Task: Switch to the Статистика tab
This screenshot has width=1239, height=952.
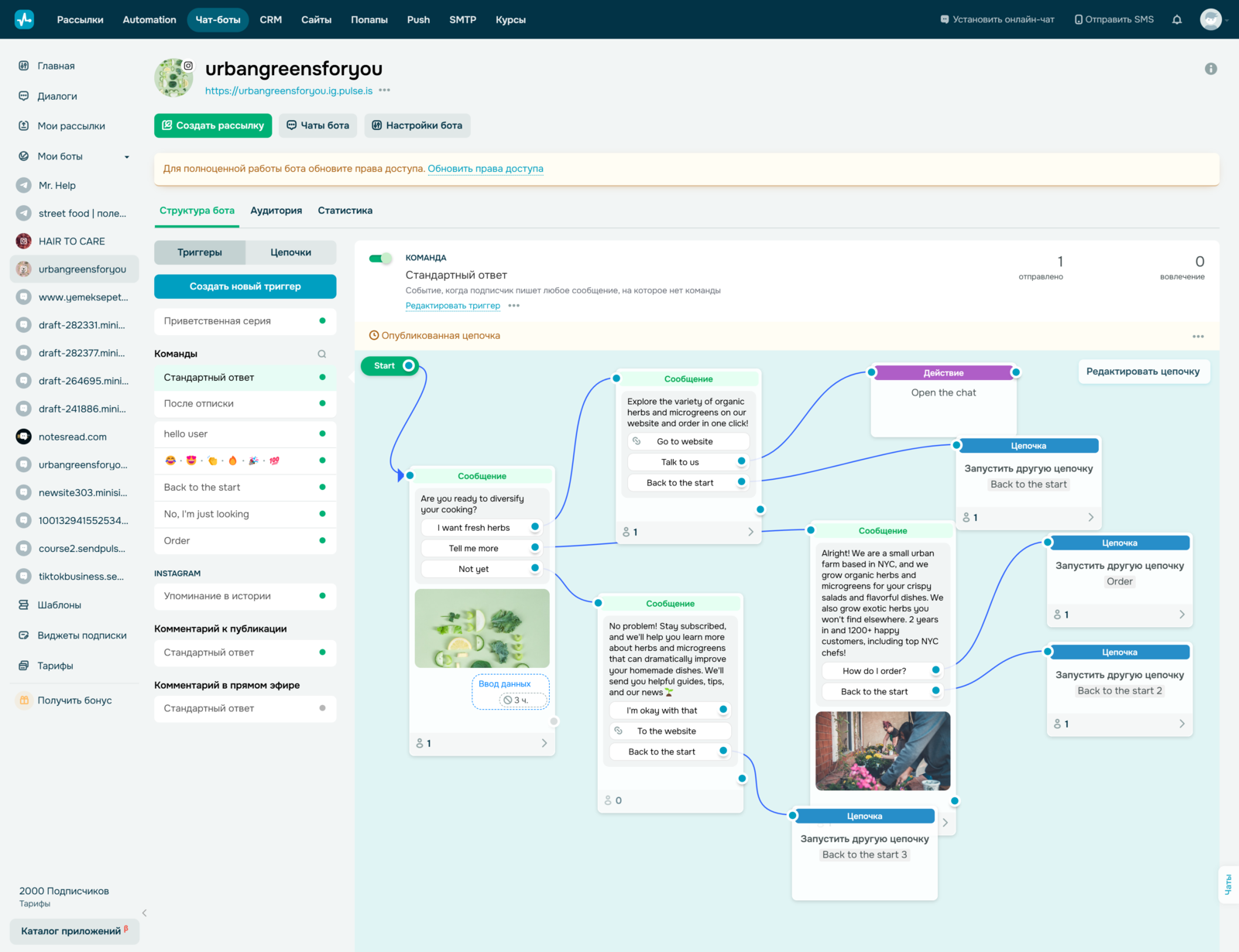Action: (x=345, y=211)
